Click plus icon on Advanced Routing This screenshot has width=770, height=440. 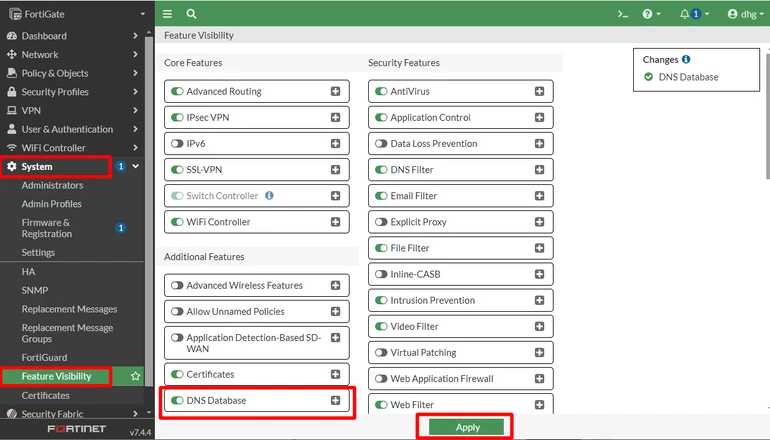[335, 91]
